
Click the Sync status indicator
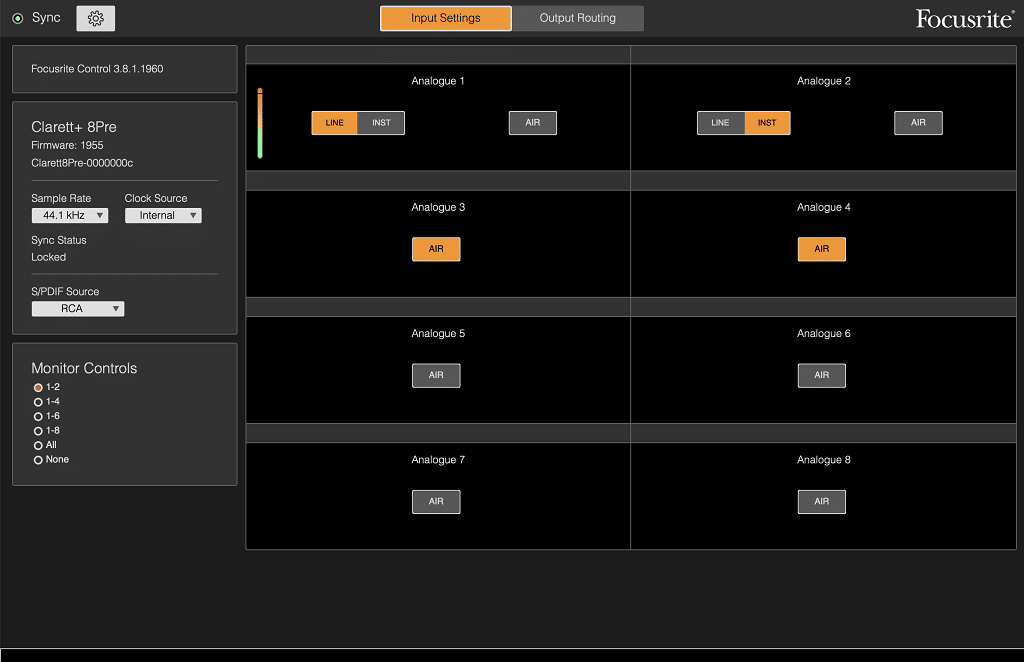(18, 18)
